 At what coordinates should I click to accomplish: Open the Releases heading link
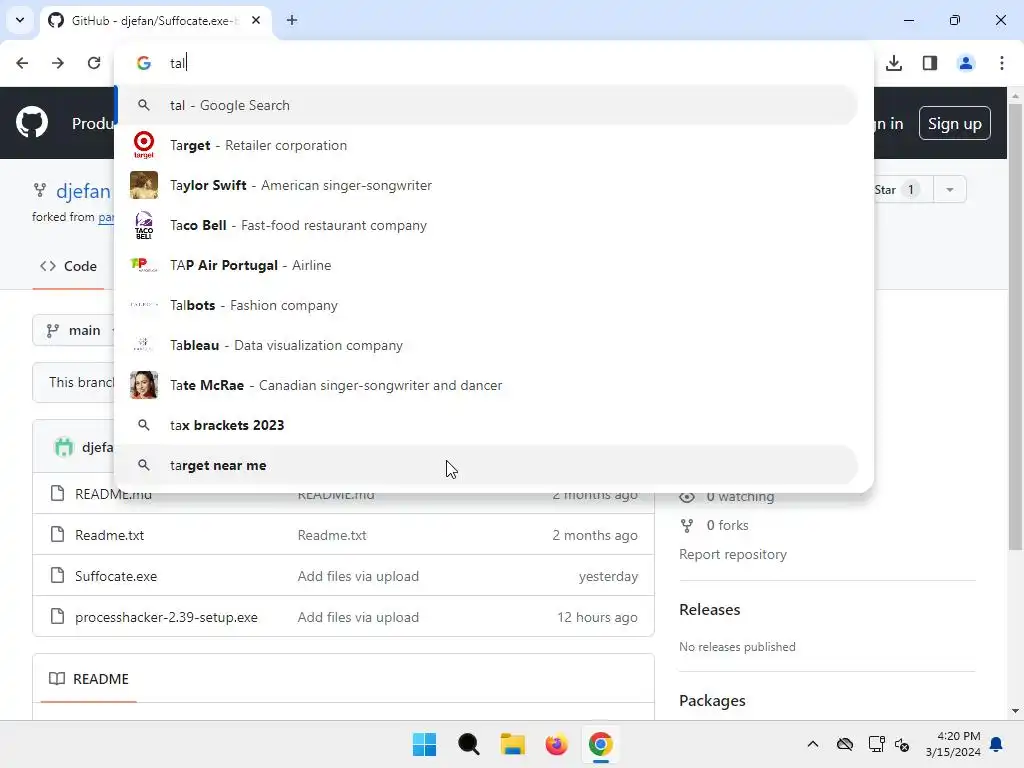click(710, 609)
